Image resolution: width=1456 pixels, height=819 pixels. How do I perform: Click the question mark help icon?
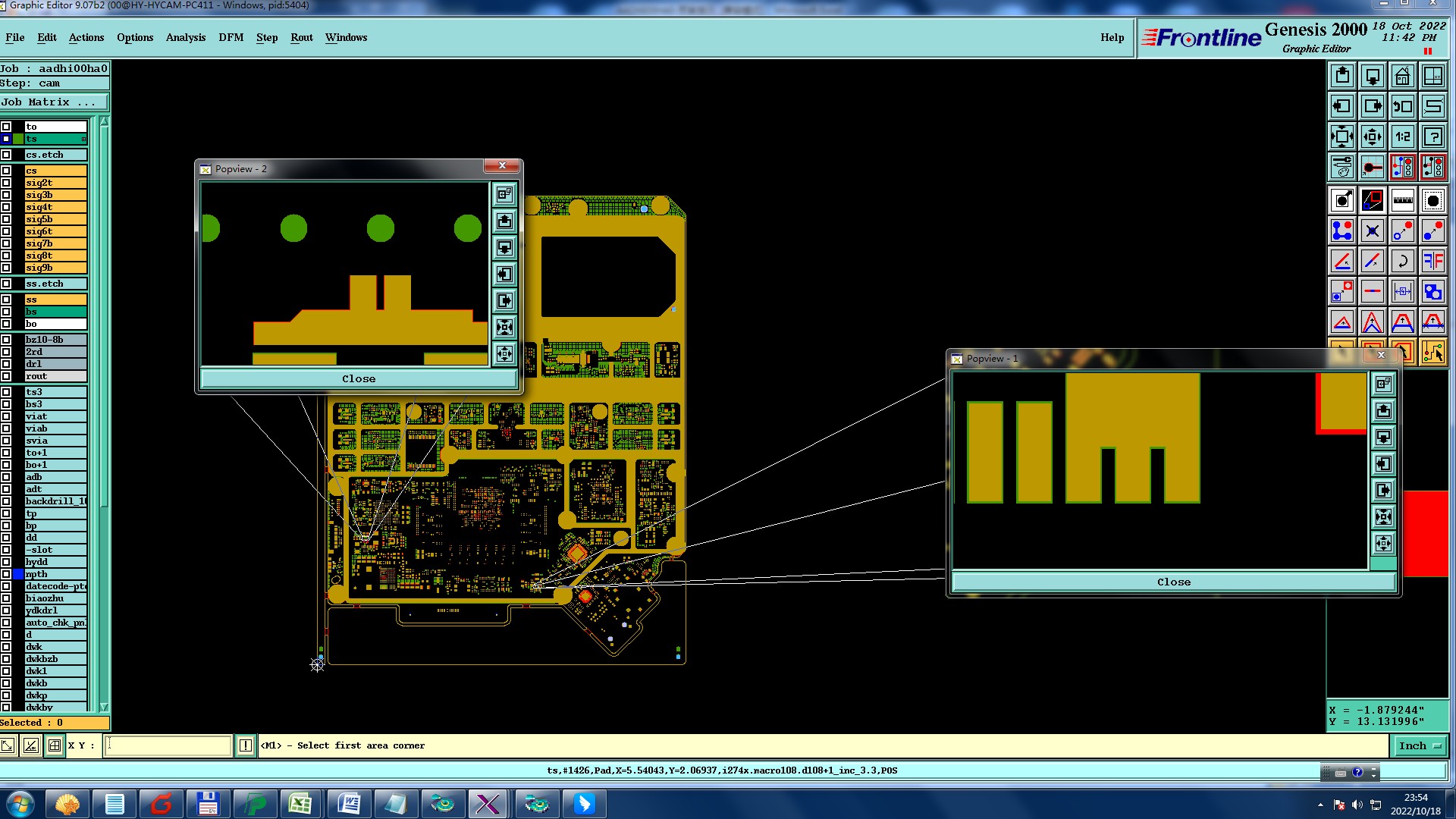pyautogui.click(x=1432, y=137)
